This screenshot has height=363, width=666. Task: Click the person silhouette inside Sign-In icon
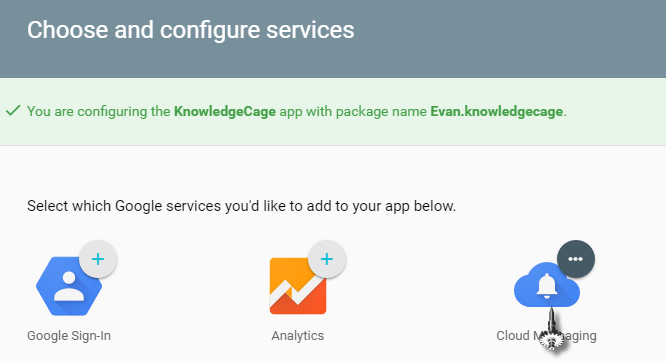pyautogui.click(x=69, y=286)
